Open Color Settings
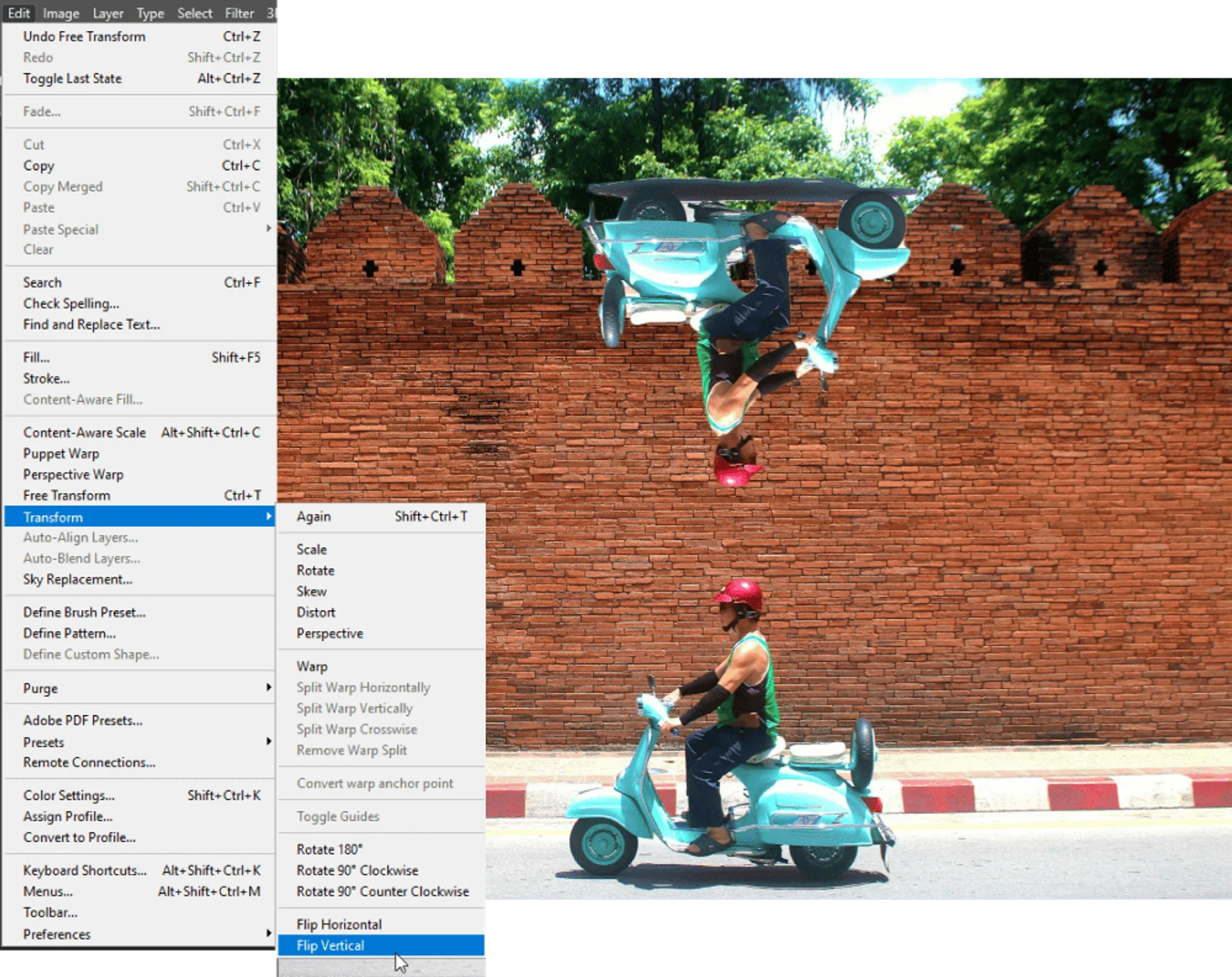 tap(68, 795)
